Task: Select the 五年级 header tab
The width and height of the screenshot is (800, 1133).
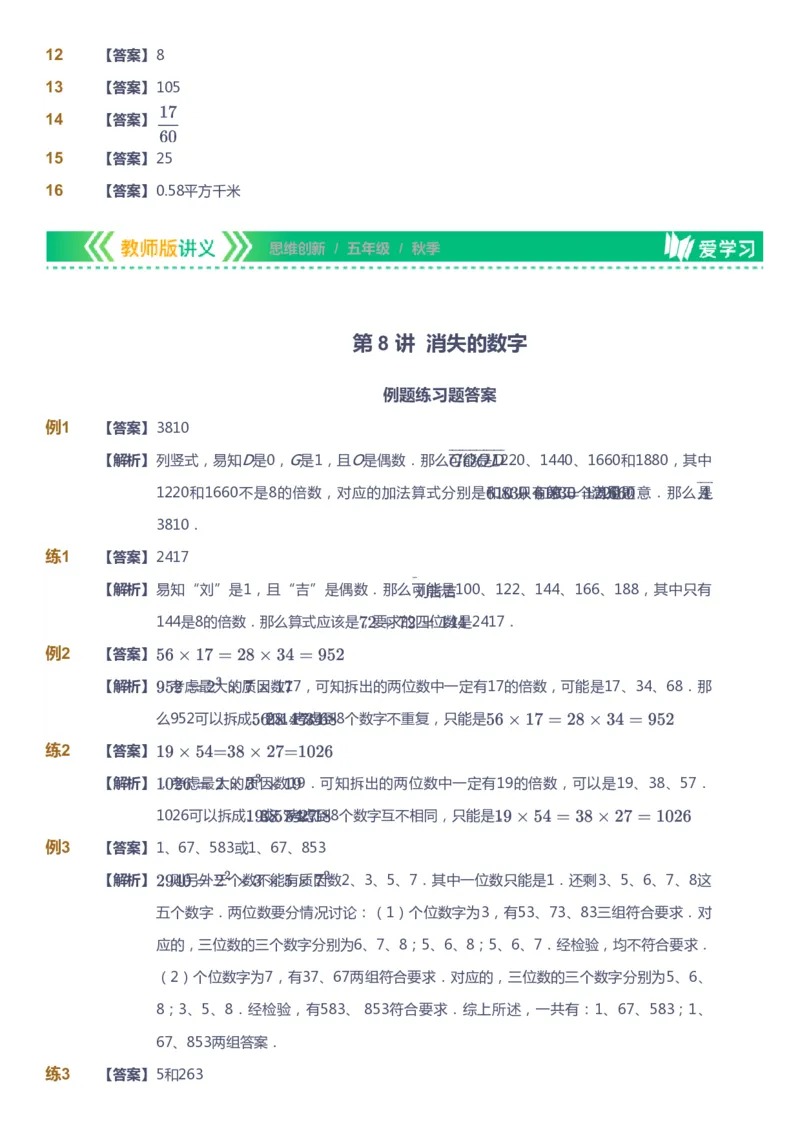Action: (x=367, y=247)
